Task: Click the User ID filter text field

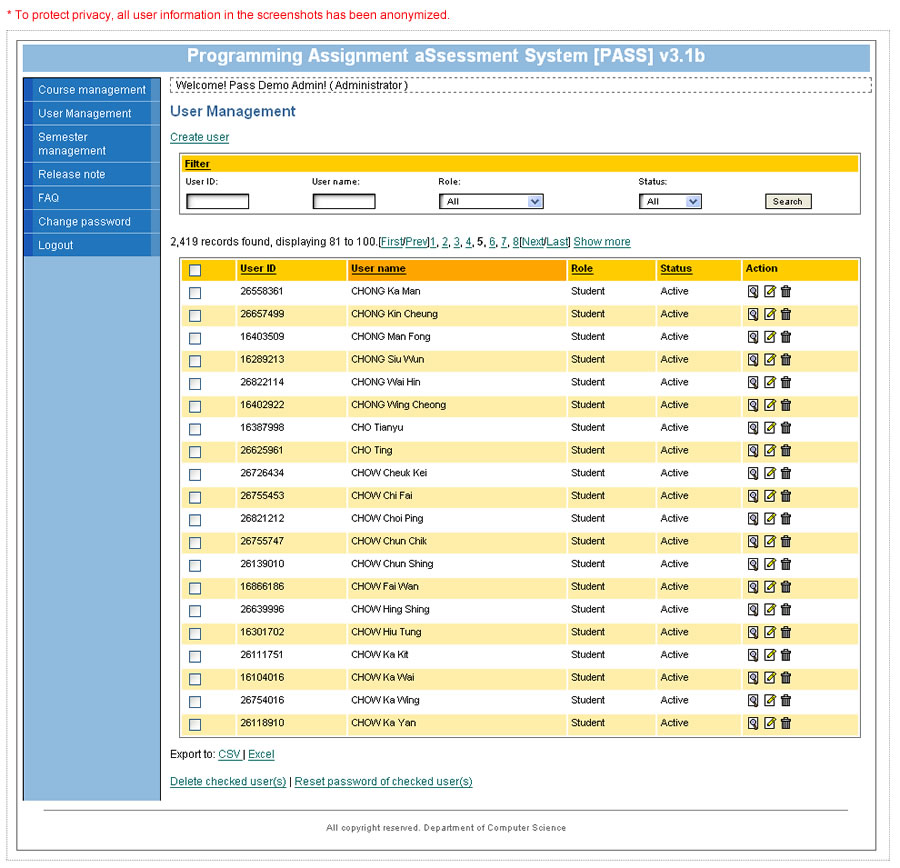Action: [x=217, y=202]
